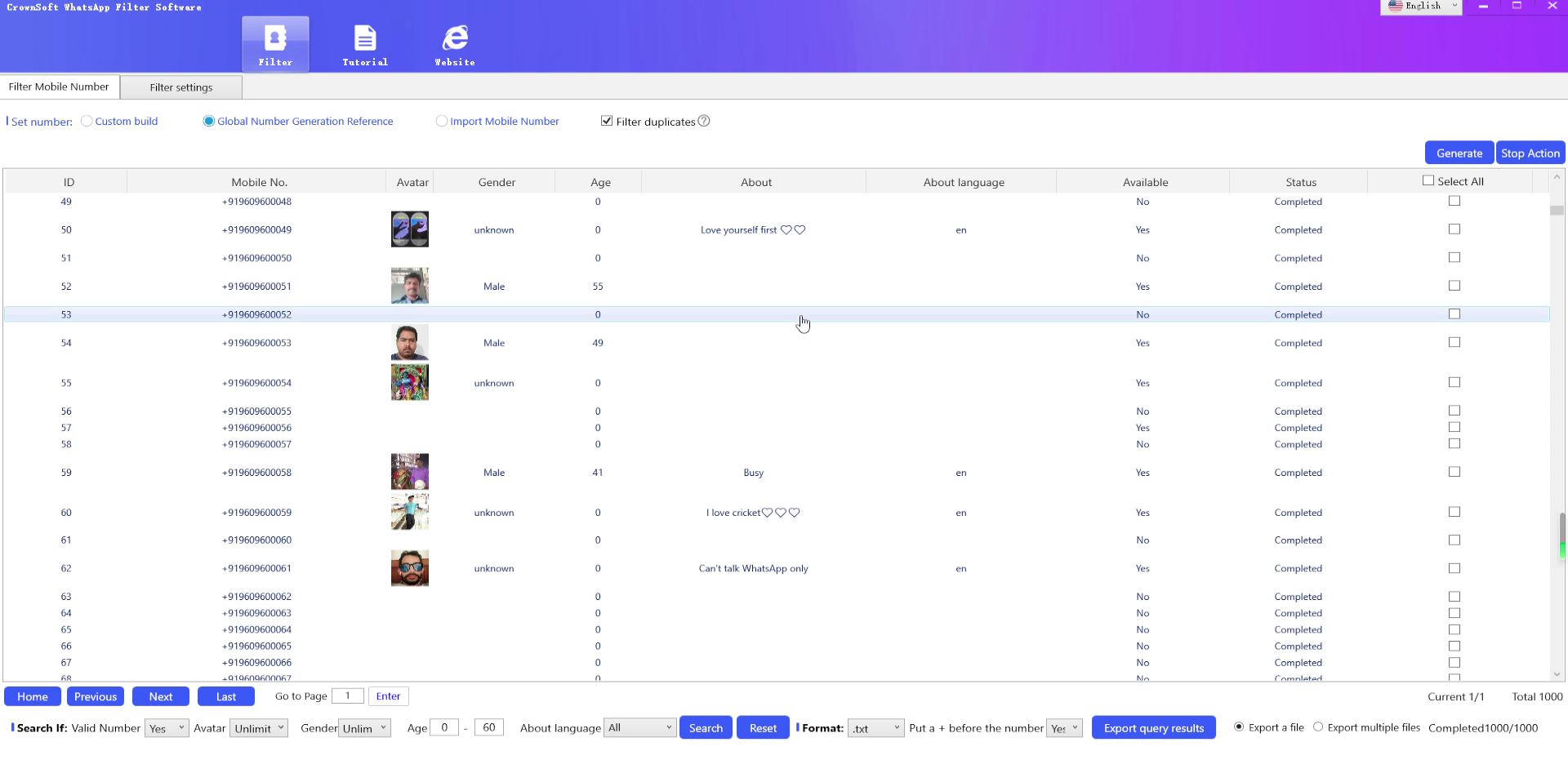Image resolution: width=1568 pixels, height=760 pixels.
Task: Open the Website browser icon
Action: coord(455,44)
